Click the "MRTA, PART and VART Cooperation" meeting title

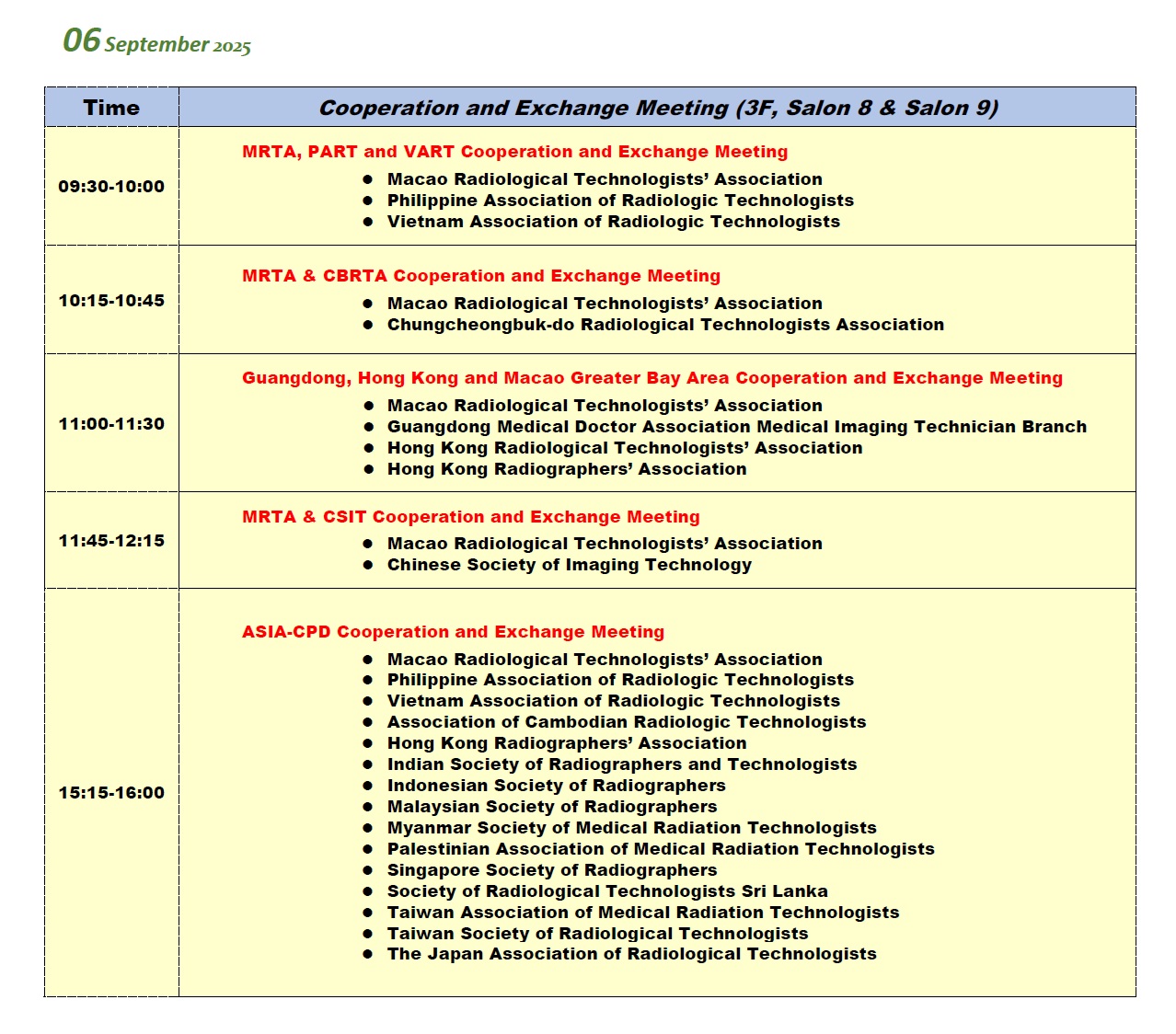515,152
